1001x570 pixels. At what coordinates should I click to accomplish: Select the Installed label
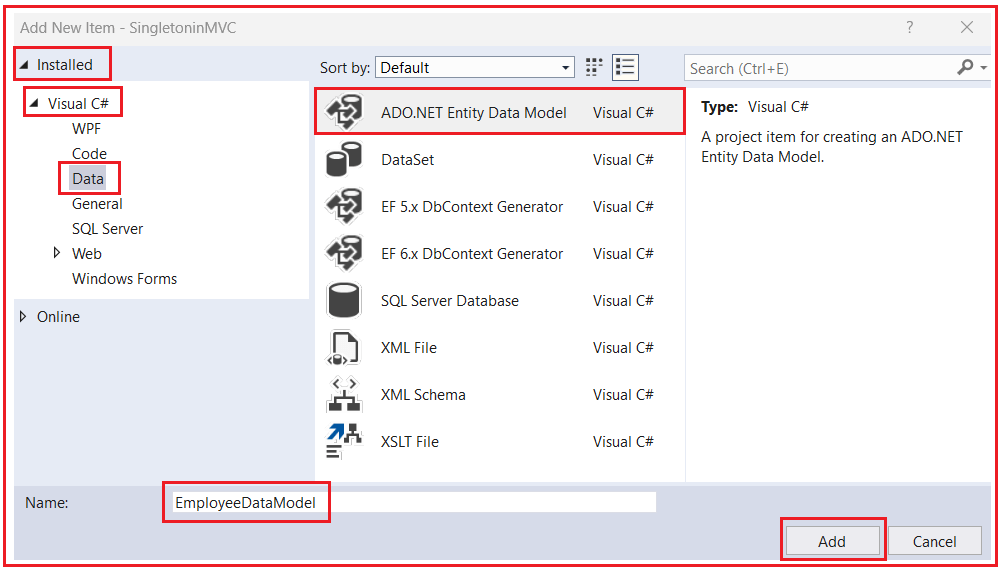64,64
